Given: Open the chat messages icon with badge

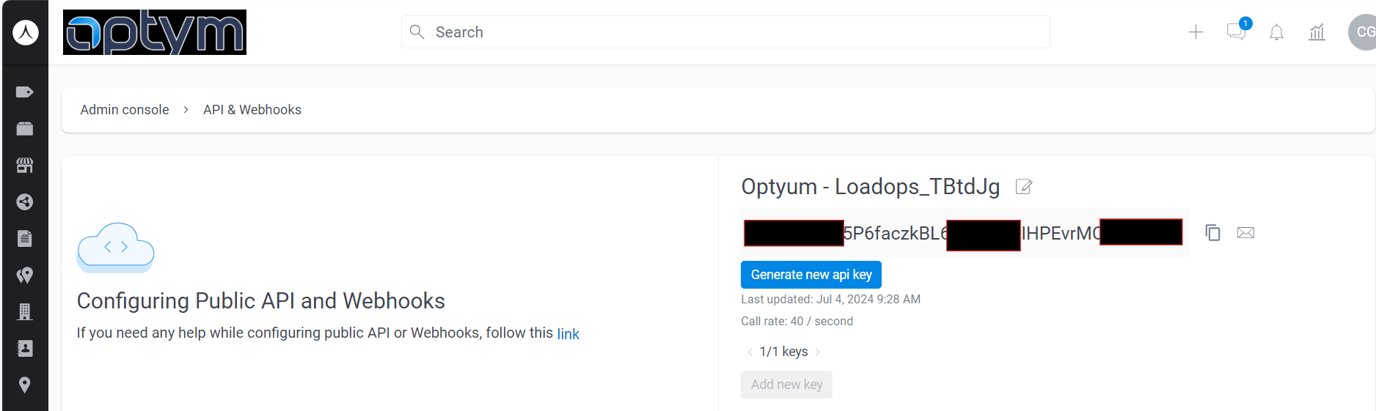Looking at the screenshot, I should (1237, 31).
